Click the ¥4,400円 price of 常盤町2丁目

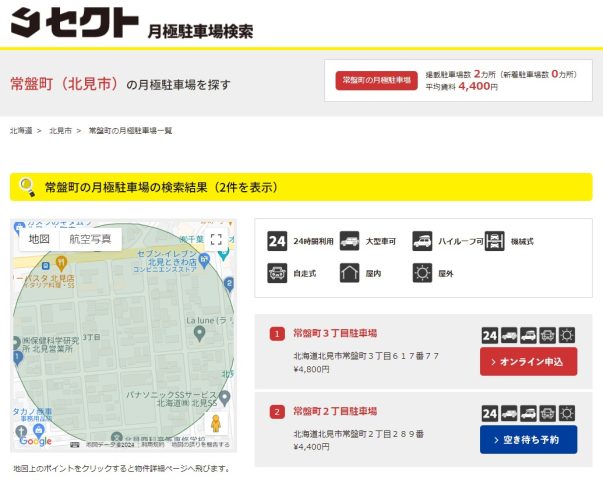(311, 447)
